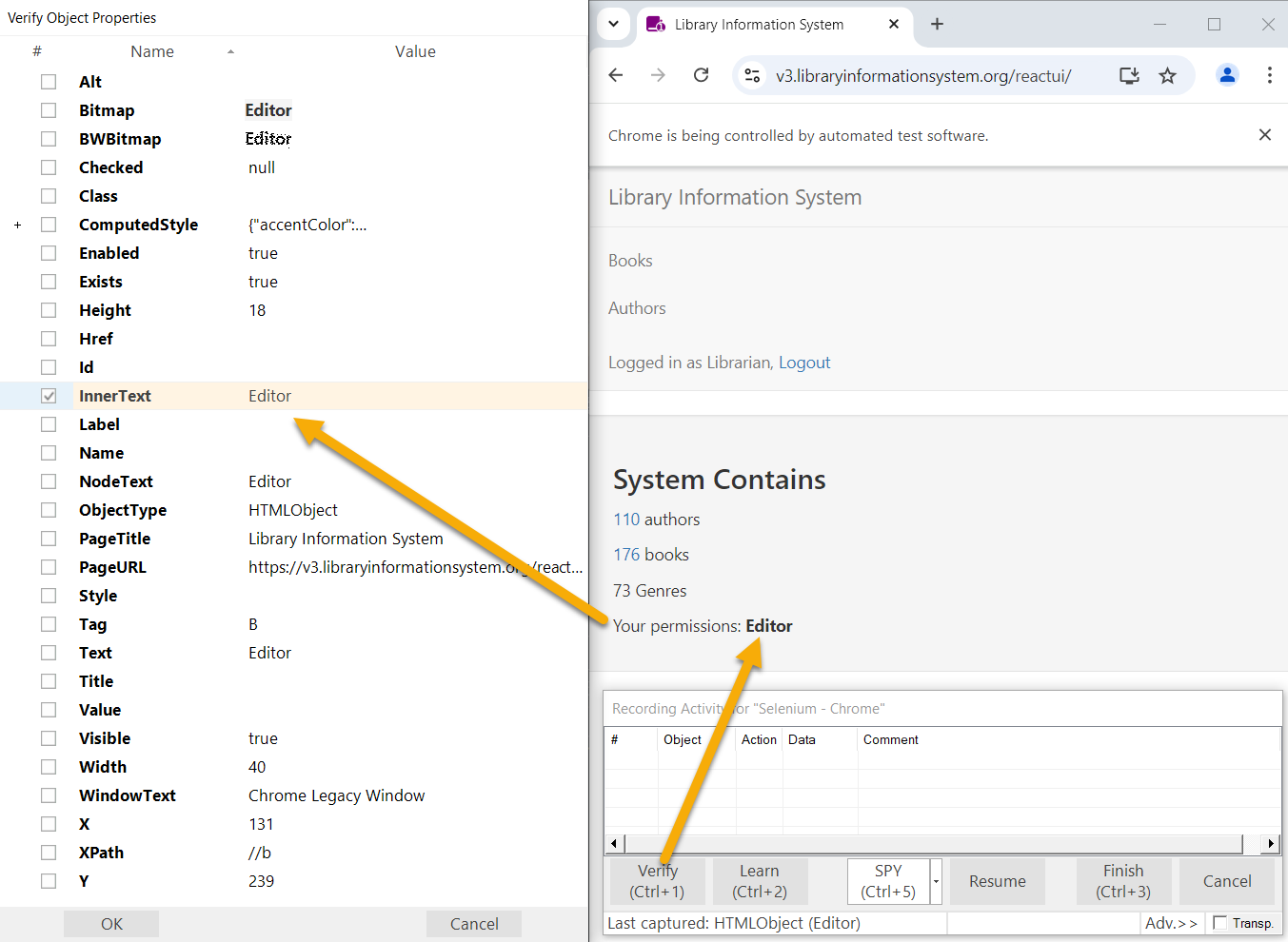Bookmark this page with the star icon
The height and width of the screenshot is (942, 1288).
pos(1167,76)
